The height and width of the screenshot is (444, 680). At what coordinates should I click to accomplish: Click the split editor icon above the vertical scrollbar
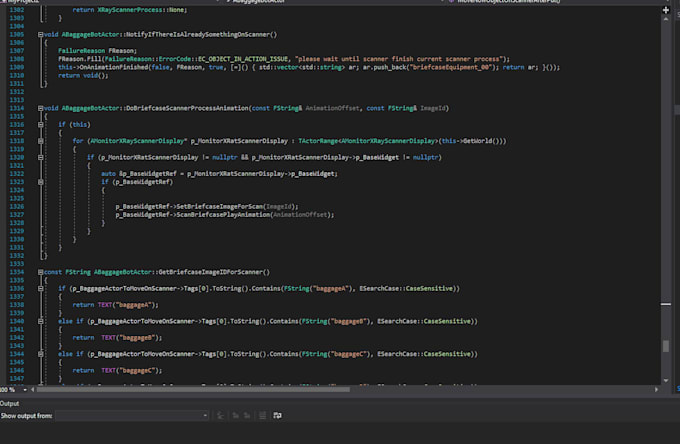(666, 10)
